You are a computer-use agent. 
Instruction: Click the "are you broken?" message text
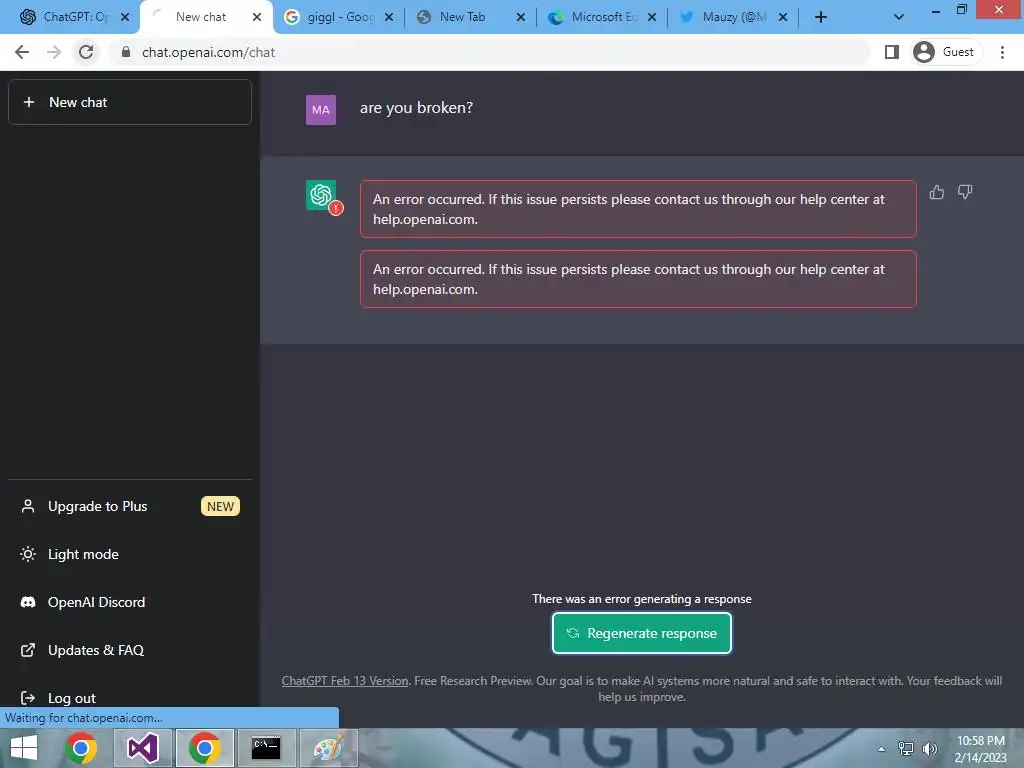[x=416, y=108]
